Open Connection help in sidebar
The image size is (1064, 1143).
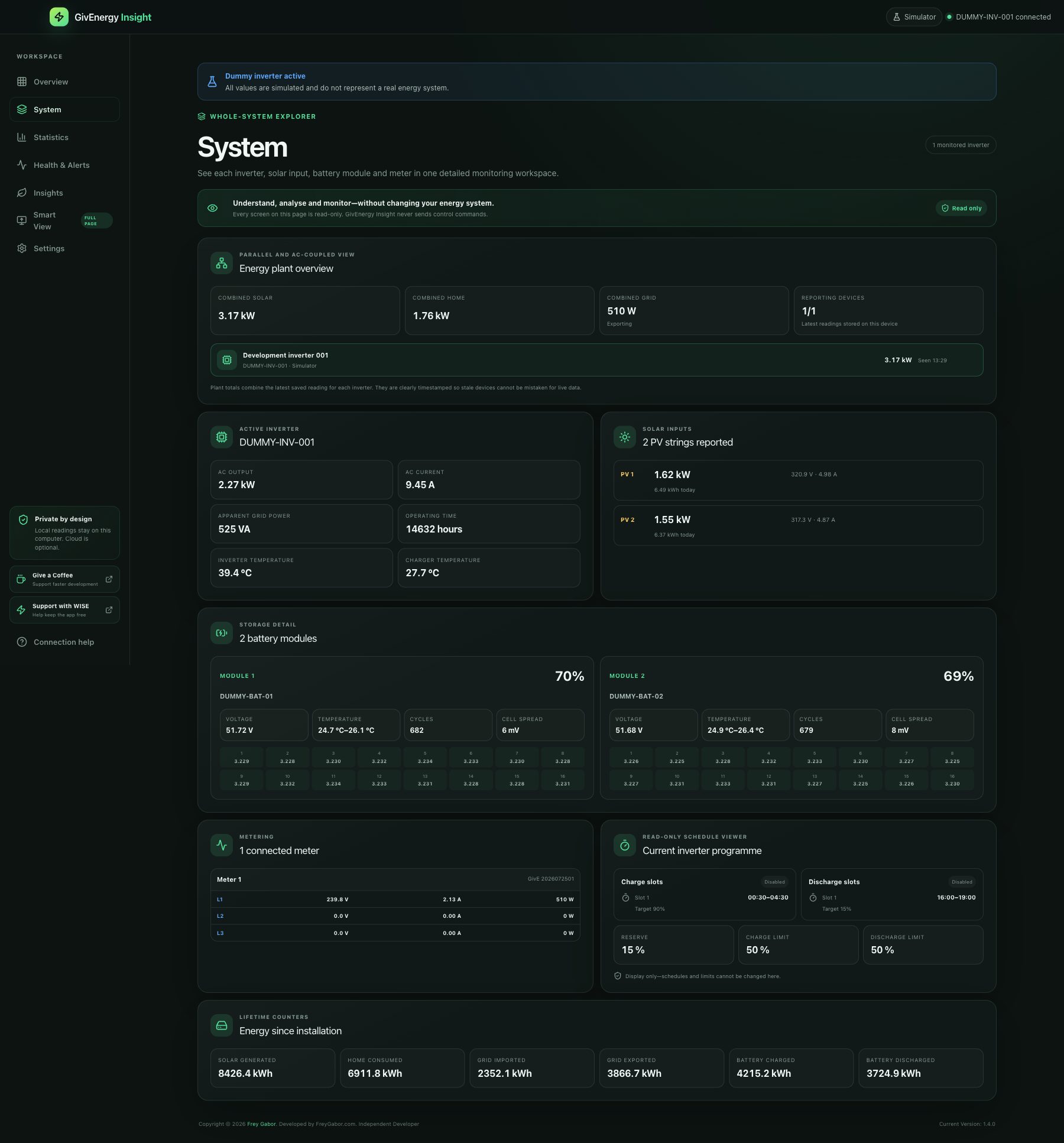pyautogui.click(x=64, y=642)
